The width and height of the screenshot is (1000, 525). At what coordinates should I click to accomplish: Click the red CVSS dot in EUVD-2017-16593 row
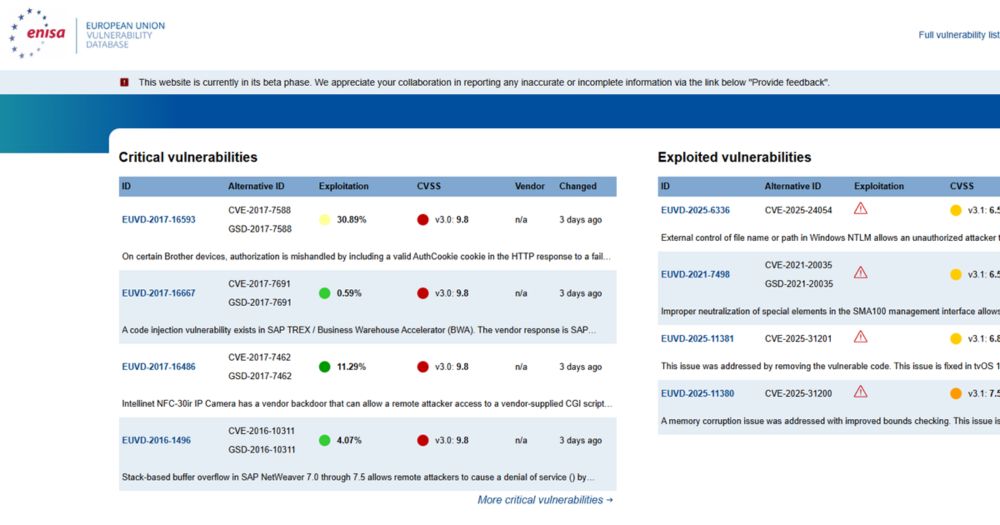423,219
